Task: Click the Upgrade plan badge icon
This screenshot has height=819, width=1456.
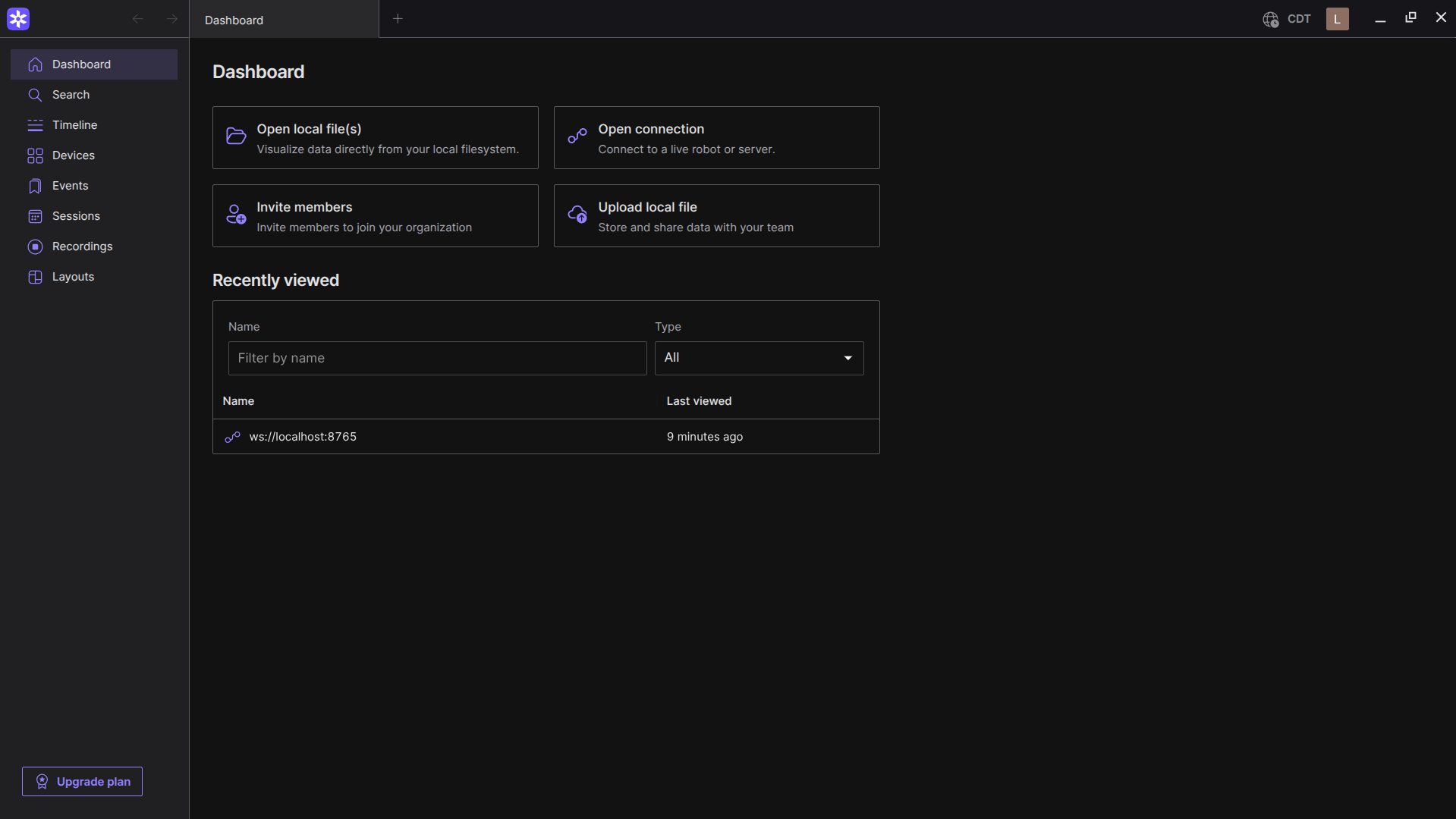Action: (x=42, y=781)
